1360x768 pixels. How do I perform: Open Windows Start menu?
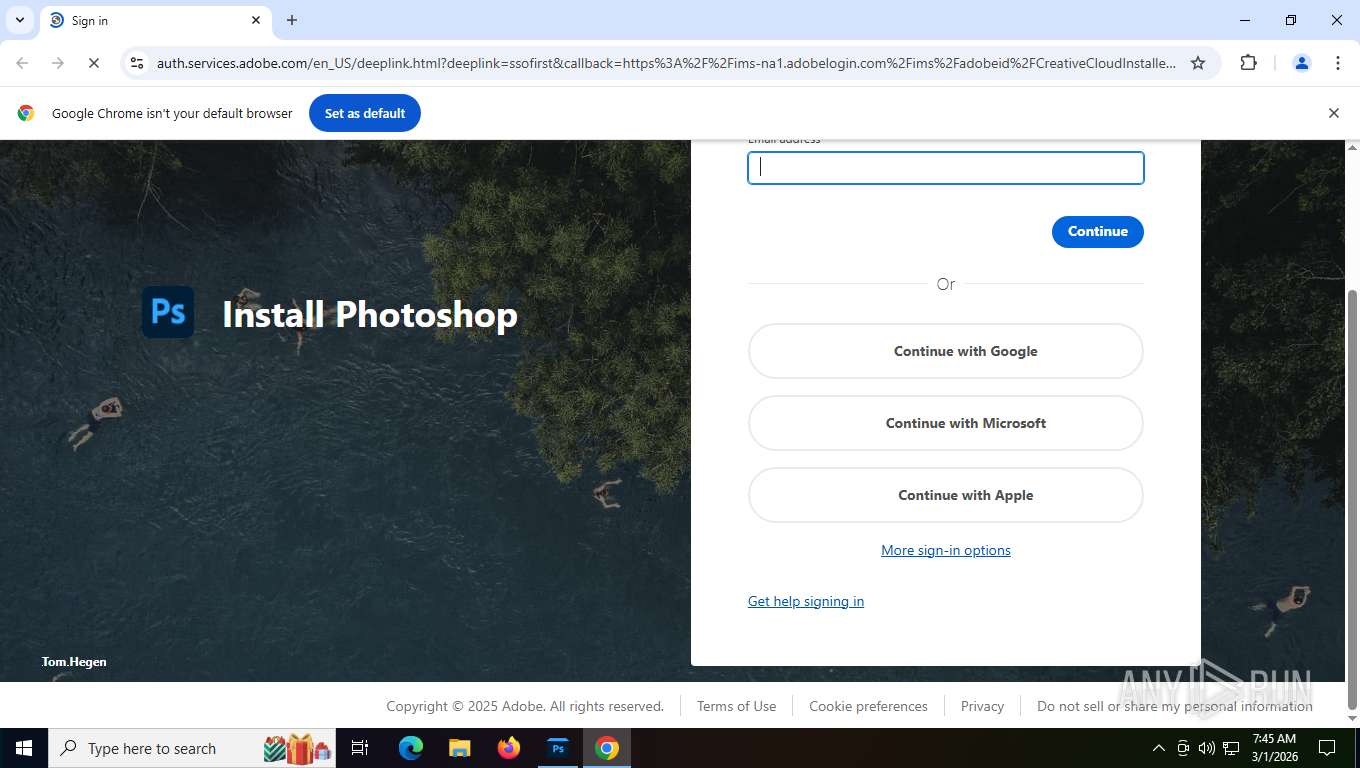tap(24, 748)
